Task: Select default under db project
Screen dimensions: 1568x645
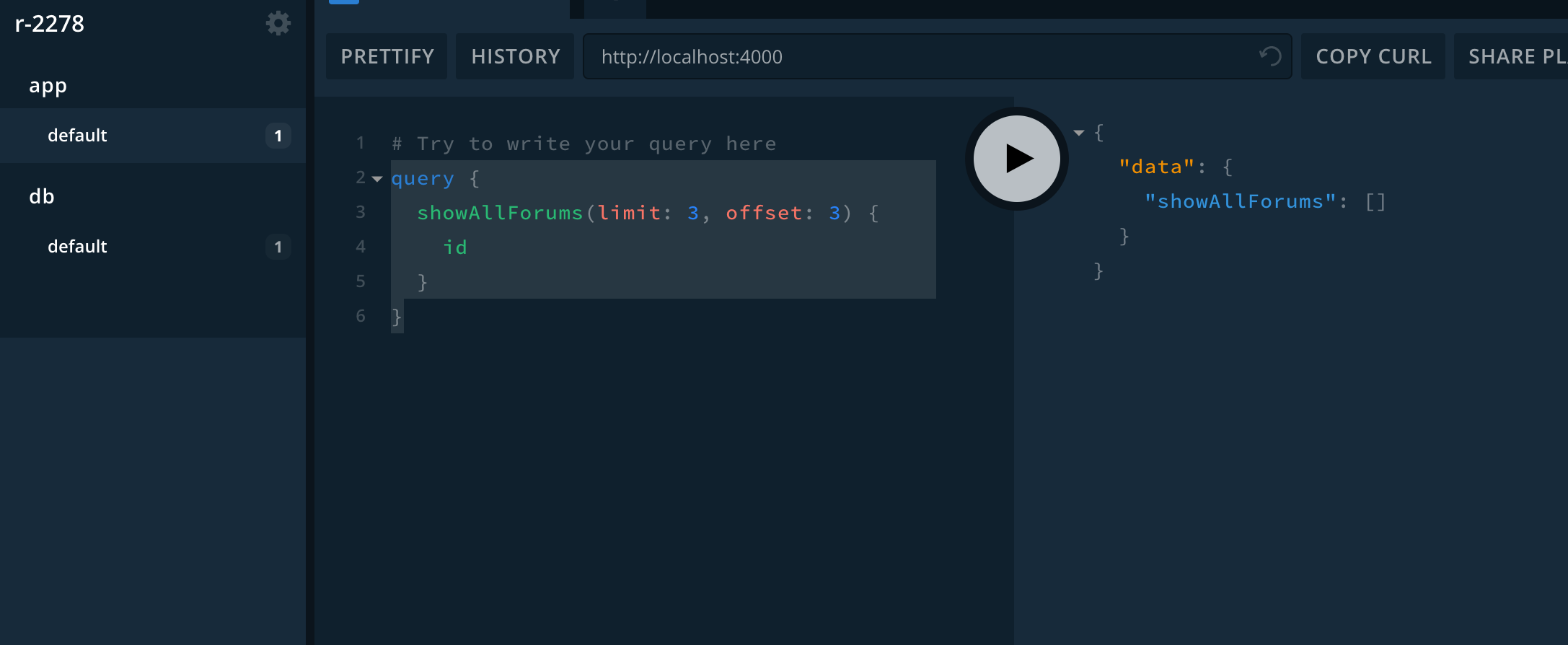Action: click(153, 247)
